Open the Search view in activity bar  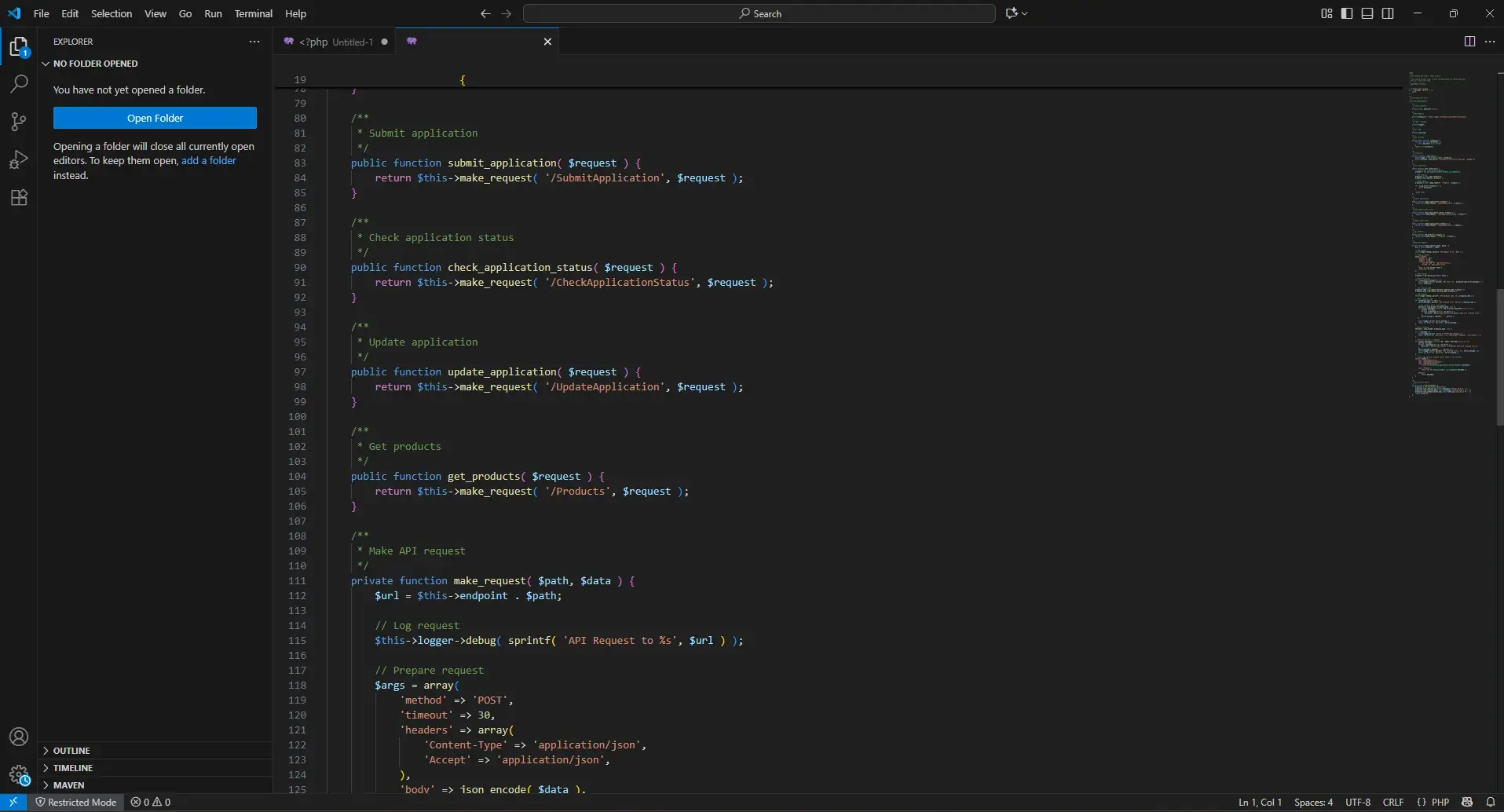click(x=19, y=83)
